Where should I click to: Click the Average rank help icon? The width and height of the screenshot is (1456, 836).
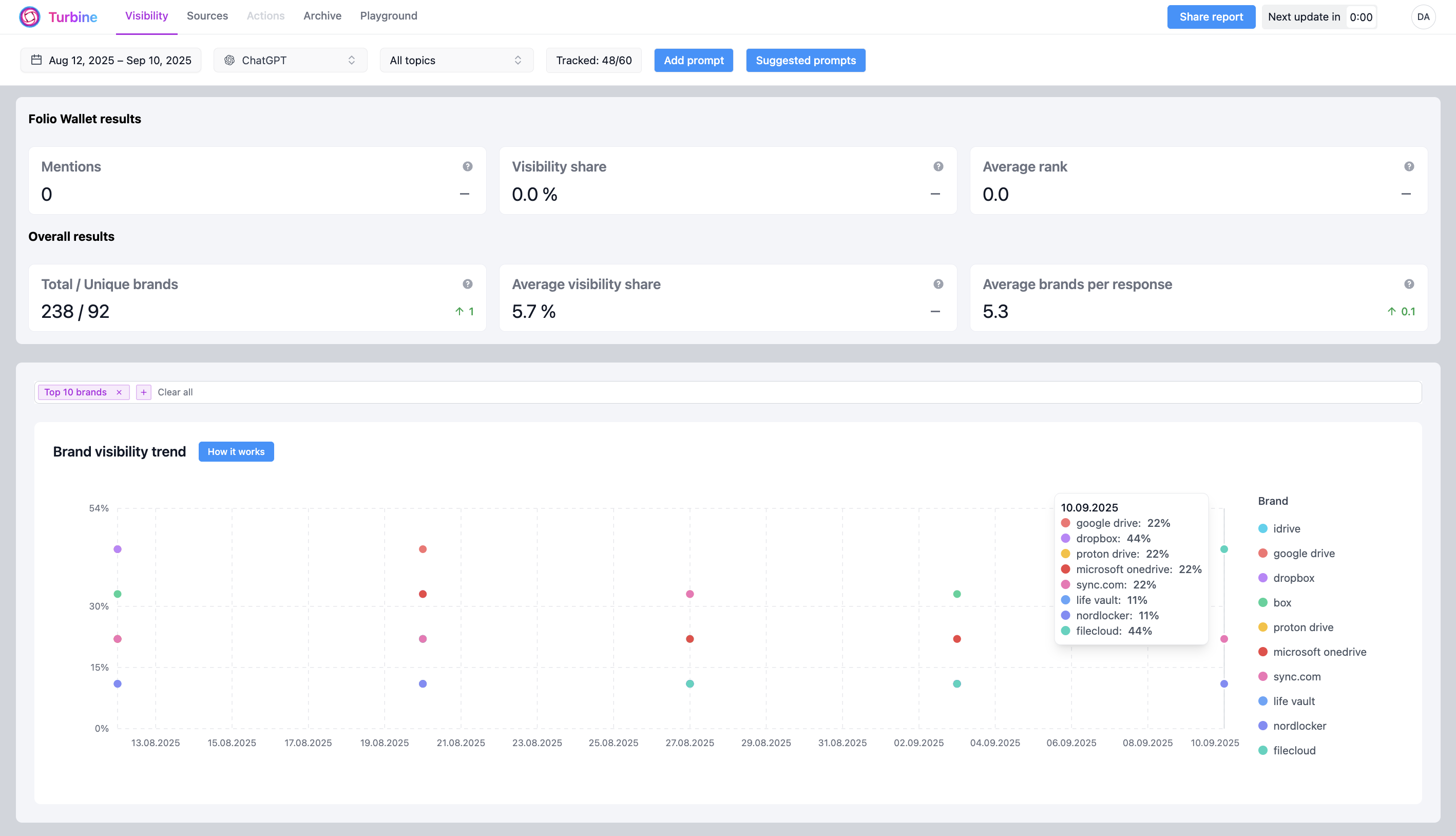click(1408, 166)
